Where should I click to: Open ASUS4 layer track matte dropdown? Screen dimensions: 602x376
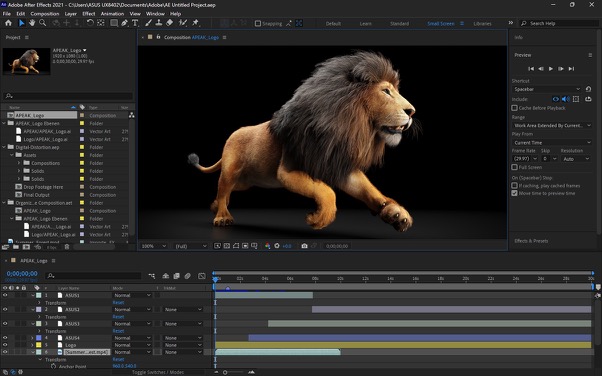click(x=183, y=338)
